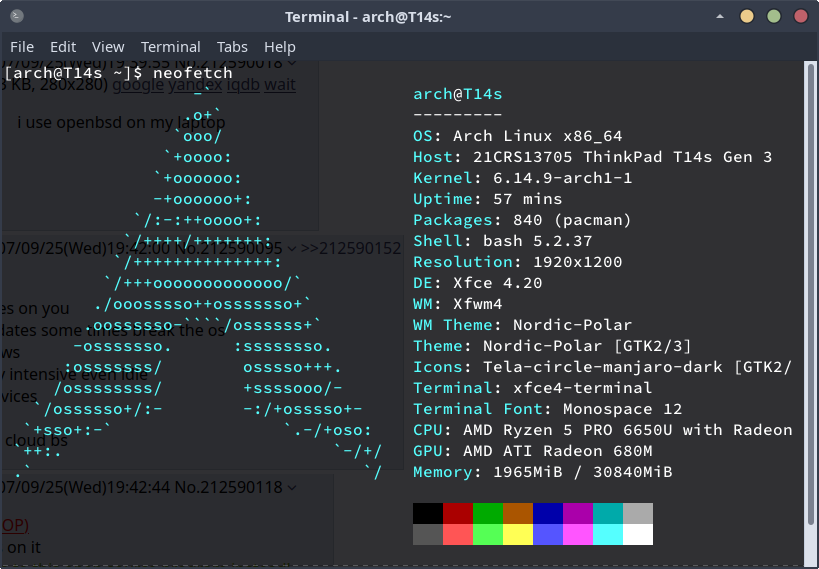Click the 'WM Theme: Nordic-Polar' line

(522, 325)
